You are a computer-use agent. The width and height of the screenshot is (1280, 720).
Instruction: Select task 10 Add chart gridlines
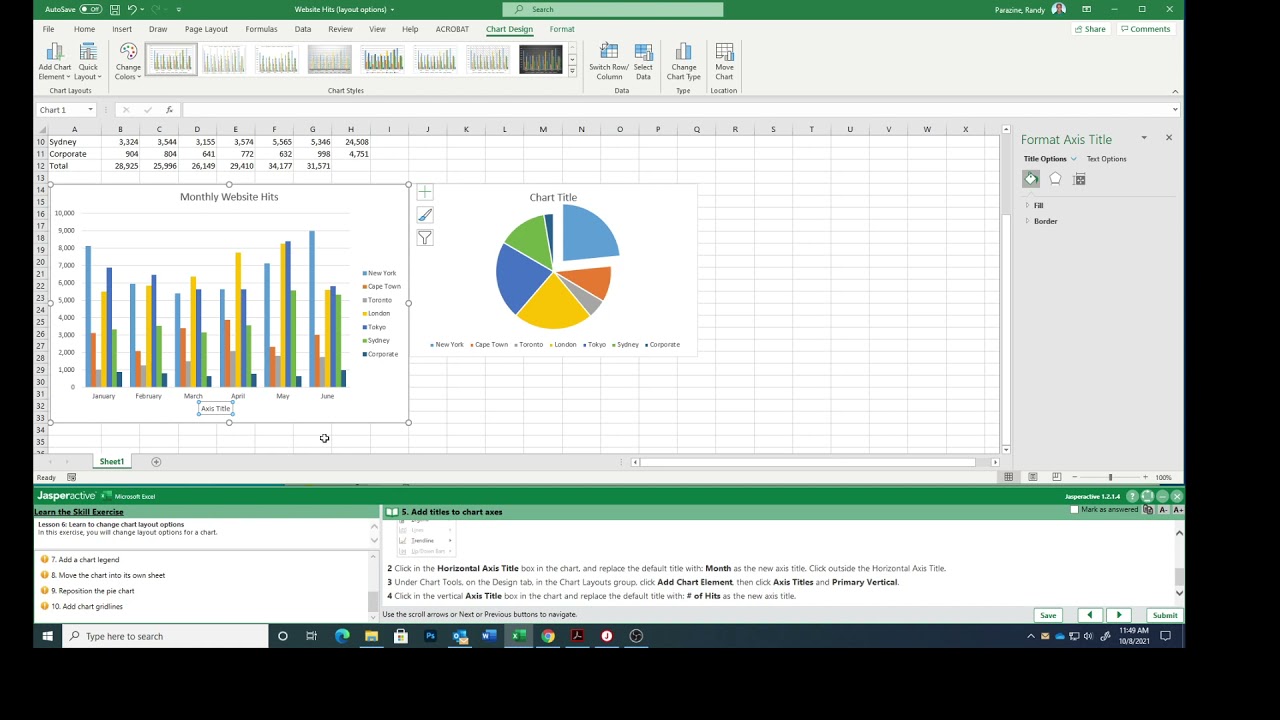pyautogui.click(x=87, y=606)
